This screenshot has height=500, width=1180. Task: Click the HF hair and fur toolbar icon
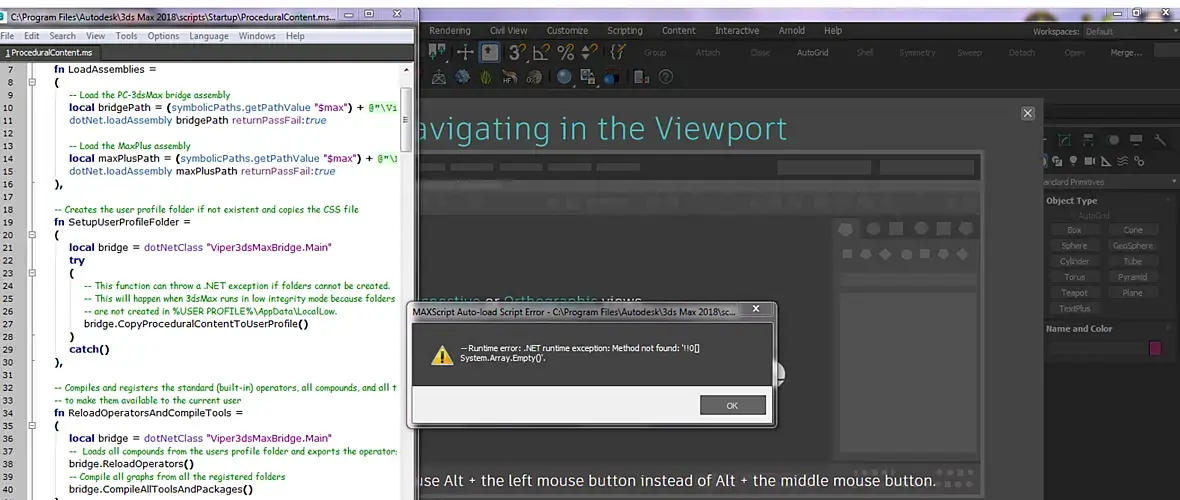(512, 77)
